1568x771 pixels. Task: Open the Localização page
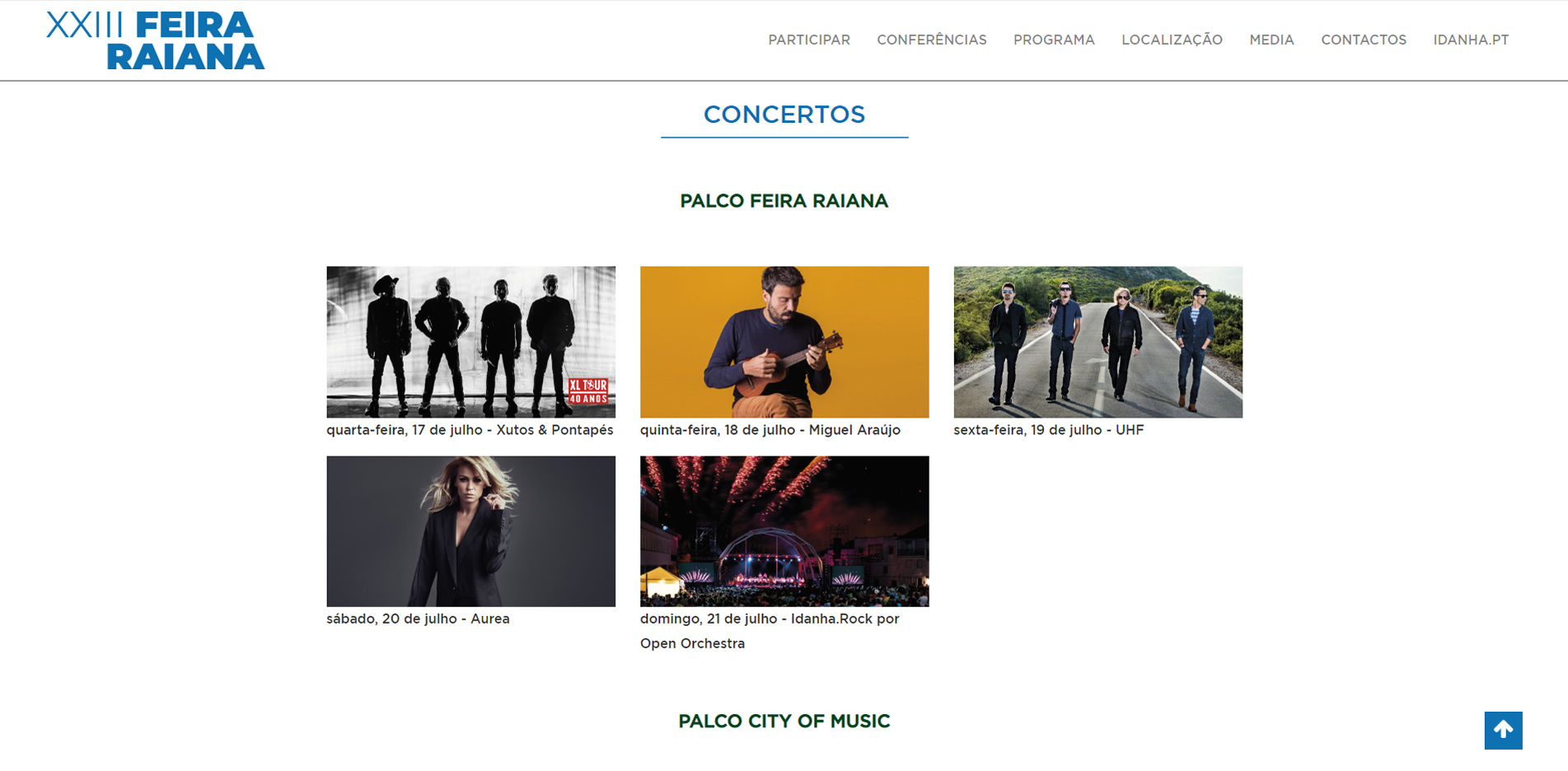1172,40
